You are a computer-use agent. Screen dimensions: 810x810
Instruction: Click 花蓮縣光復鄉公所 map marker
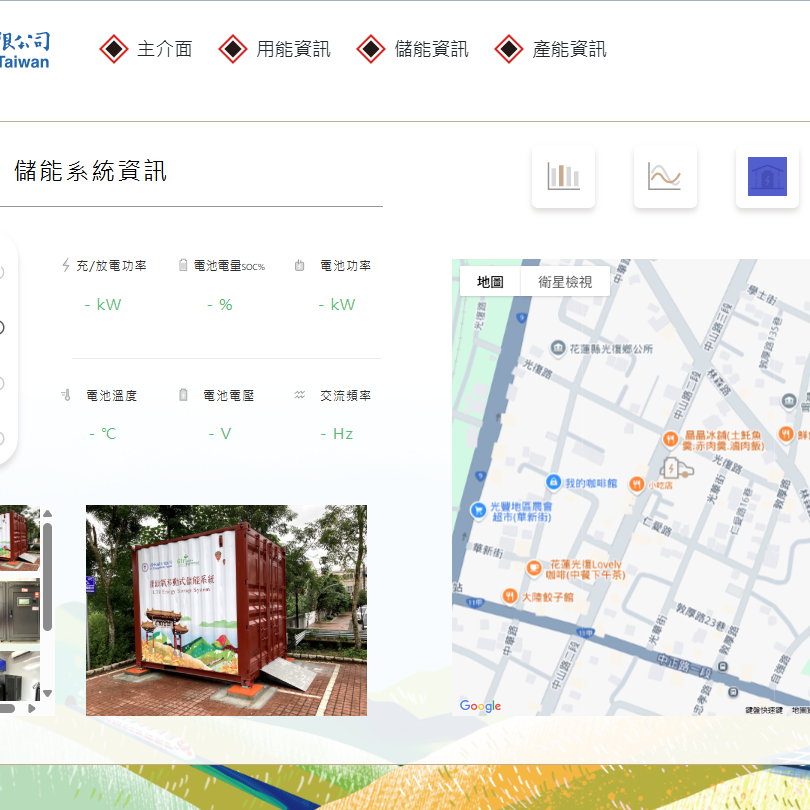click(559, 349)
